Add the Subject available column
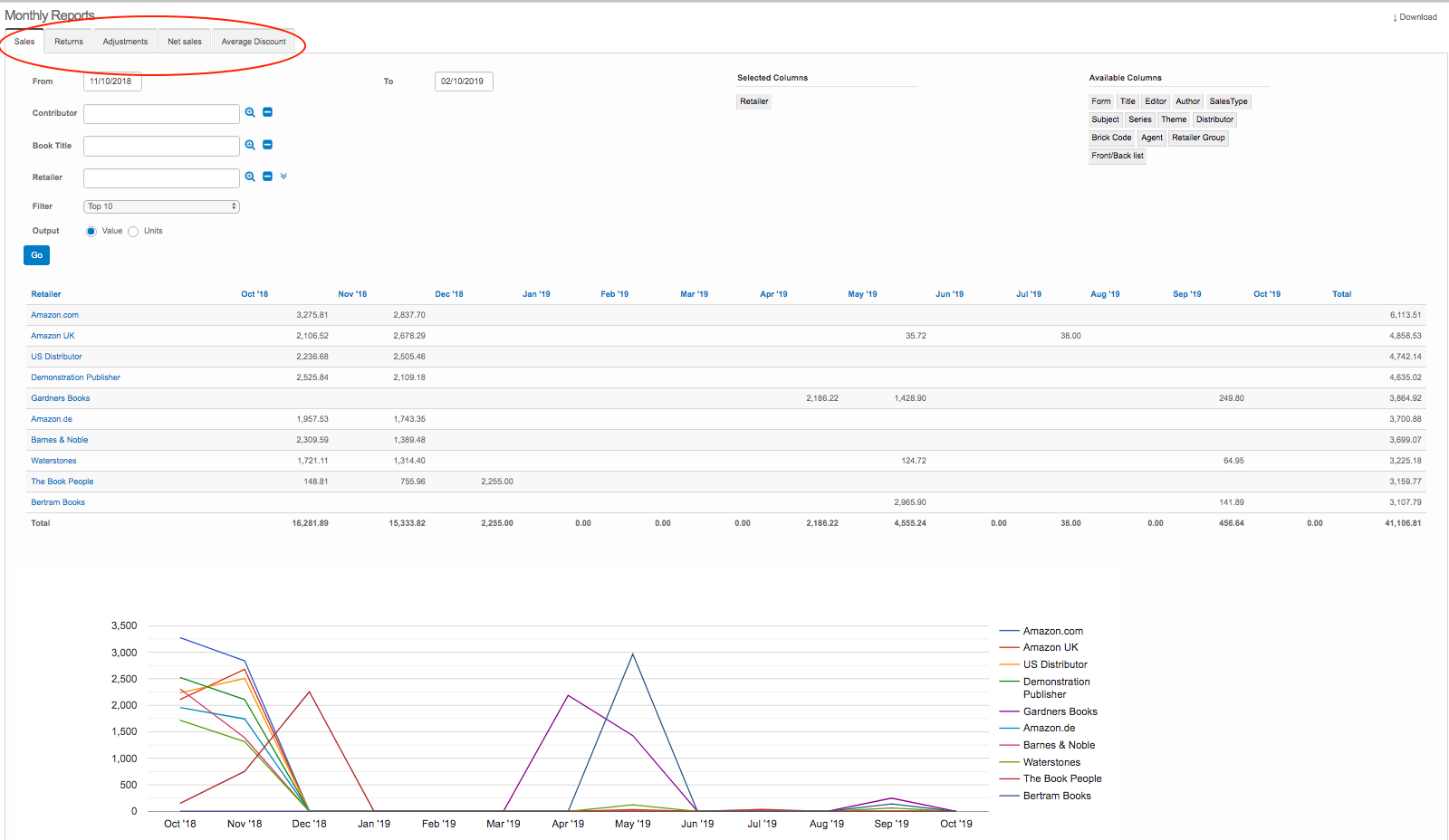The image size is (1449, 840). 1105,119
